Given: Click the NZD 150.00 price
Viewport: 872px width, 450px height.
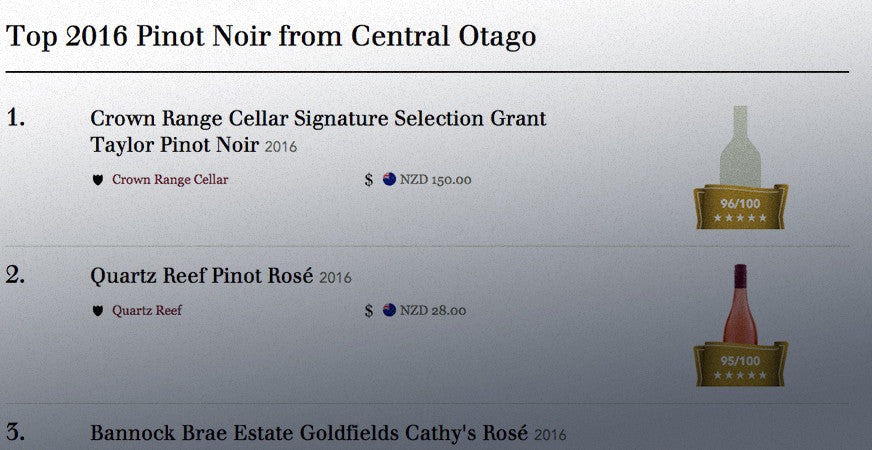Looking at the screenshot, I should point(435,181).
